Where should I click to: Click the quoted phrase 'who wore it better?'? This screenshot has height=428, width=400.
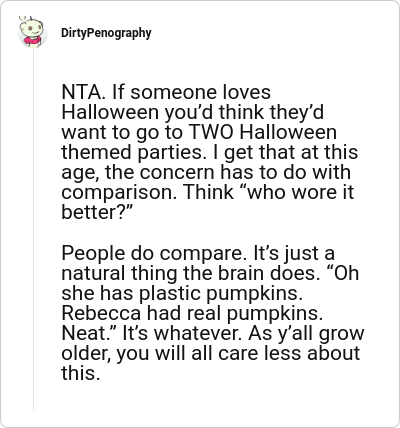click(x=207, y=202)
